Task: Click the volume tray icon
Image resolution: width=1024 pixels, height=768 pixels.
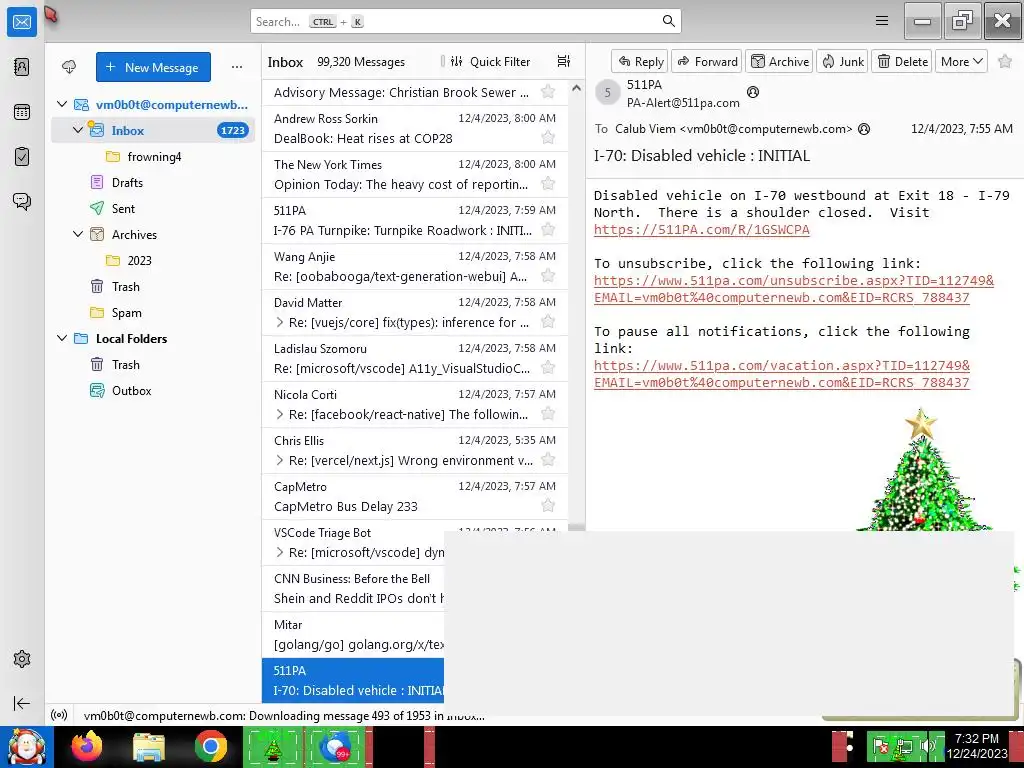Action: point(927,746)
